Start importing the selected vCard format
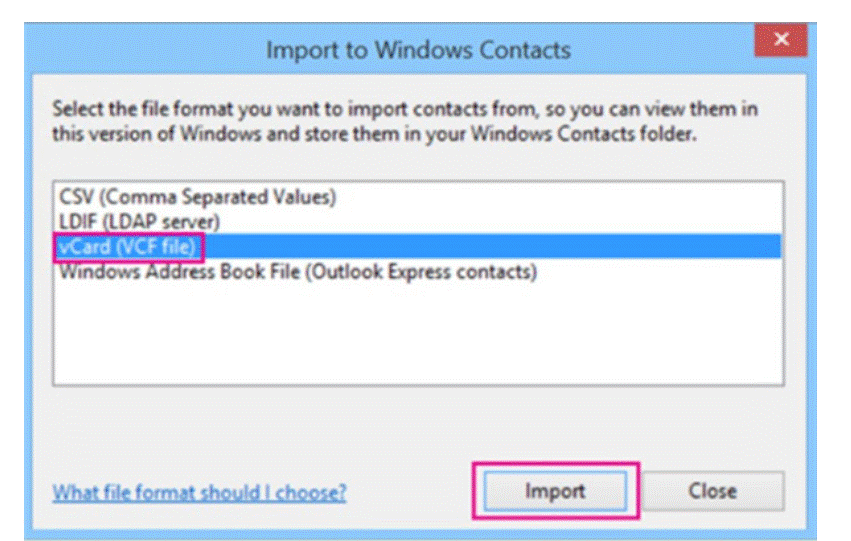The width and height of the screenshot is (851, 541). click(555, 491)
